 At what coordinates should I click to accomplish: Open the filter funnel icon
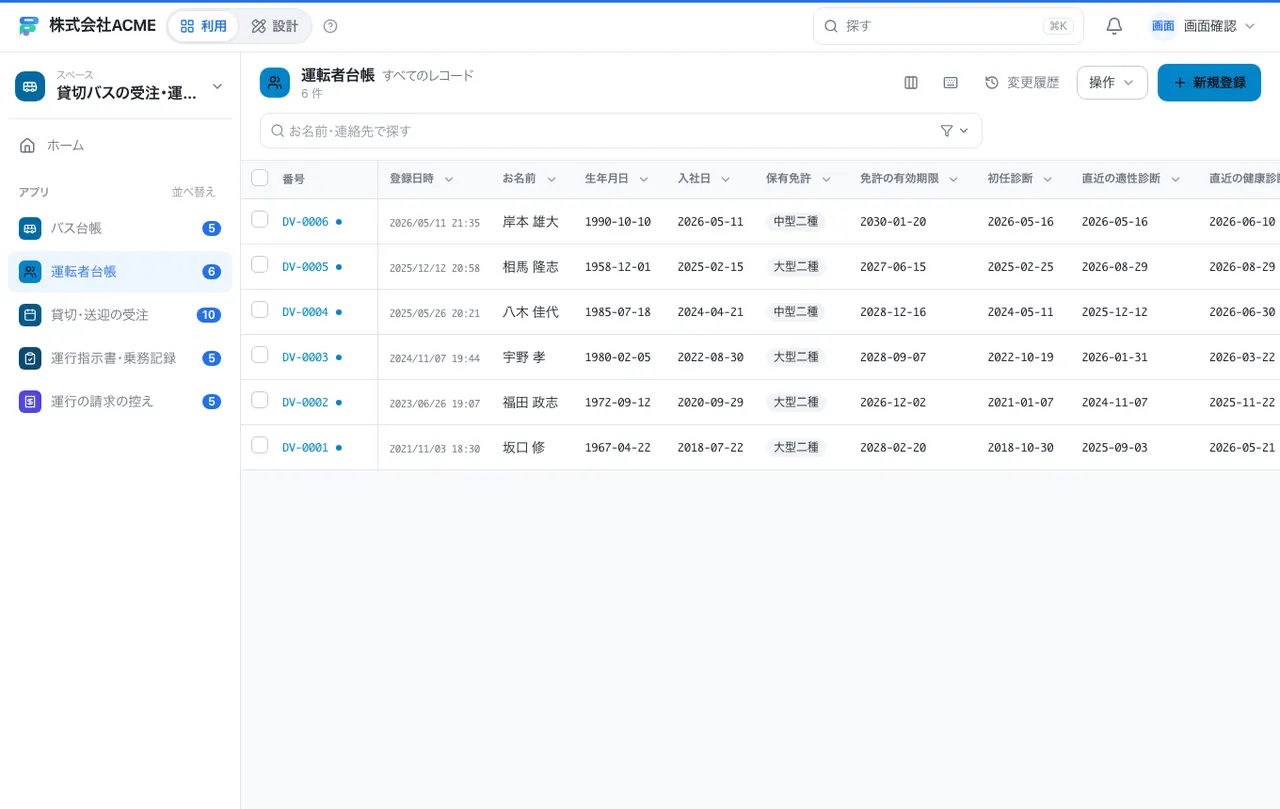click(x=947, y=131)
